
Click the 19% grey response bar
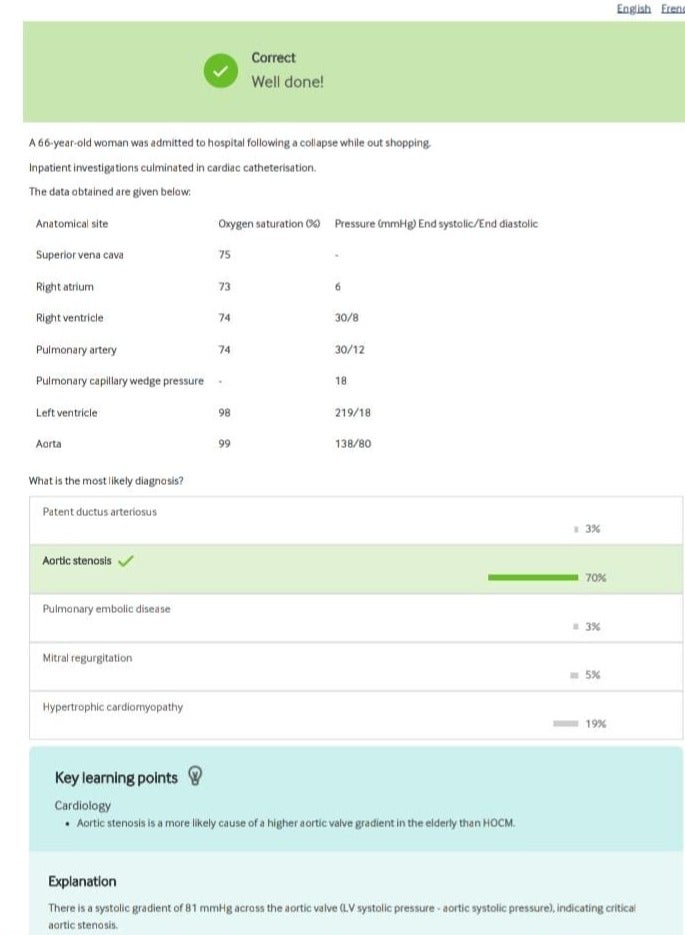click(x=566, y=723)
